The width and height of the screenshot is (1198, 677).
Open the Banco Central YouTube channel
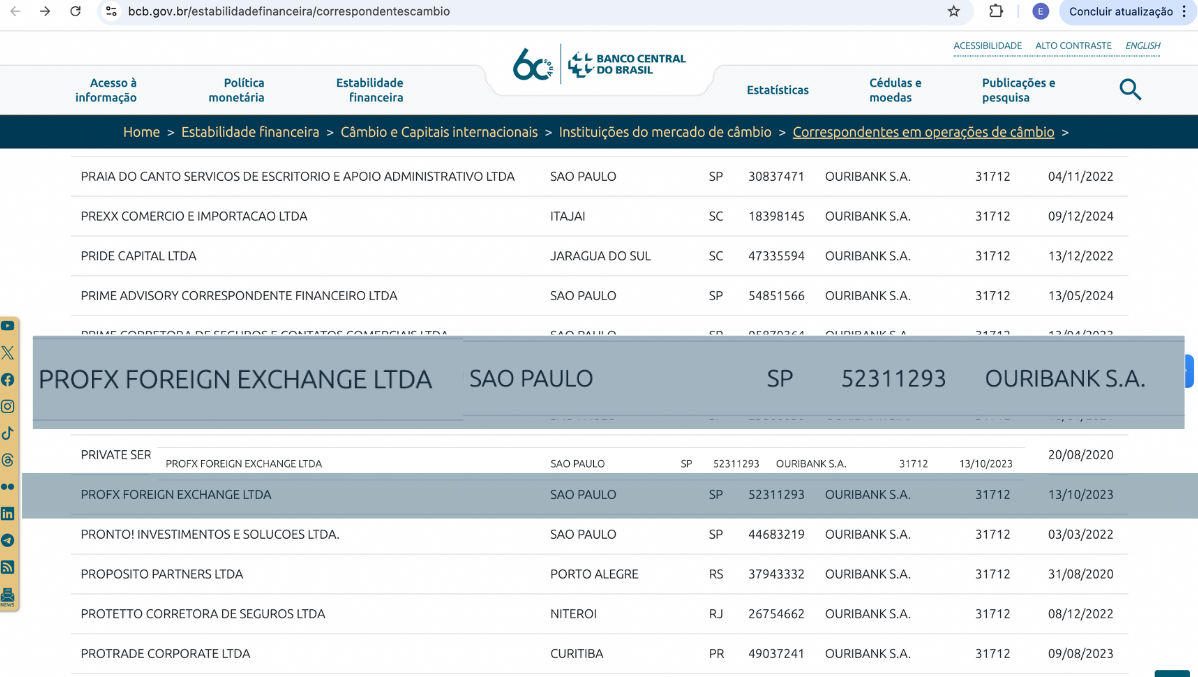pyautogui.click(x=8, y=326)
